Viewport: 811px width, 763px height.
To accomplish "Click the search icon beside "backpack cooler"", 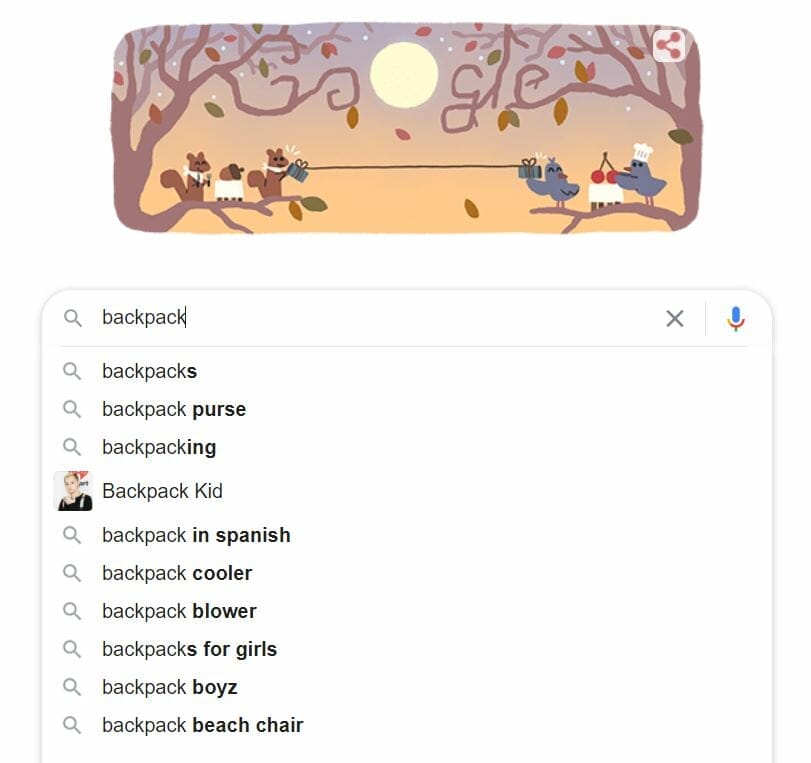I will tap(72, 573).
